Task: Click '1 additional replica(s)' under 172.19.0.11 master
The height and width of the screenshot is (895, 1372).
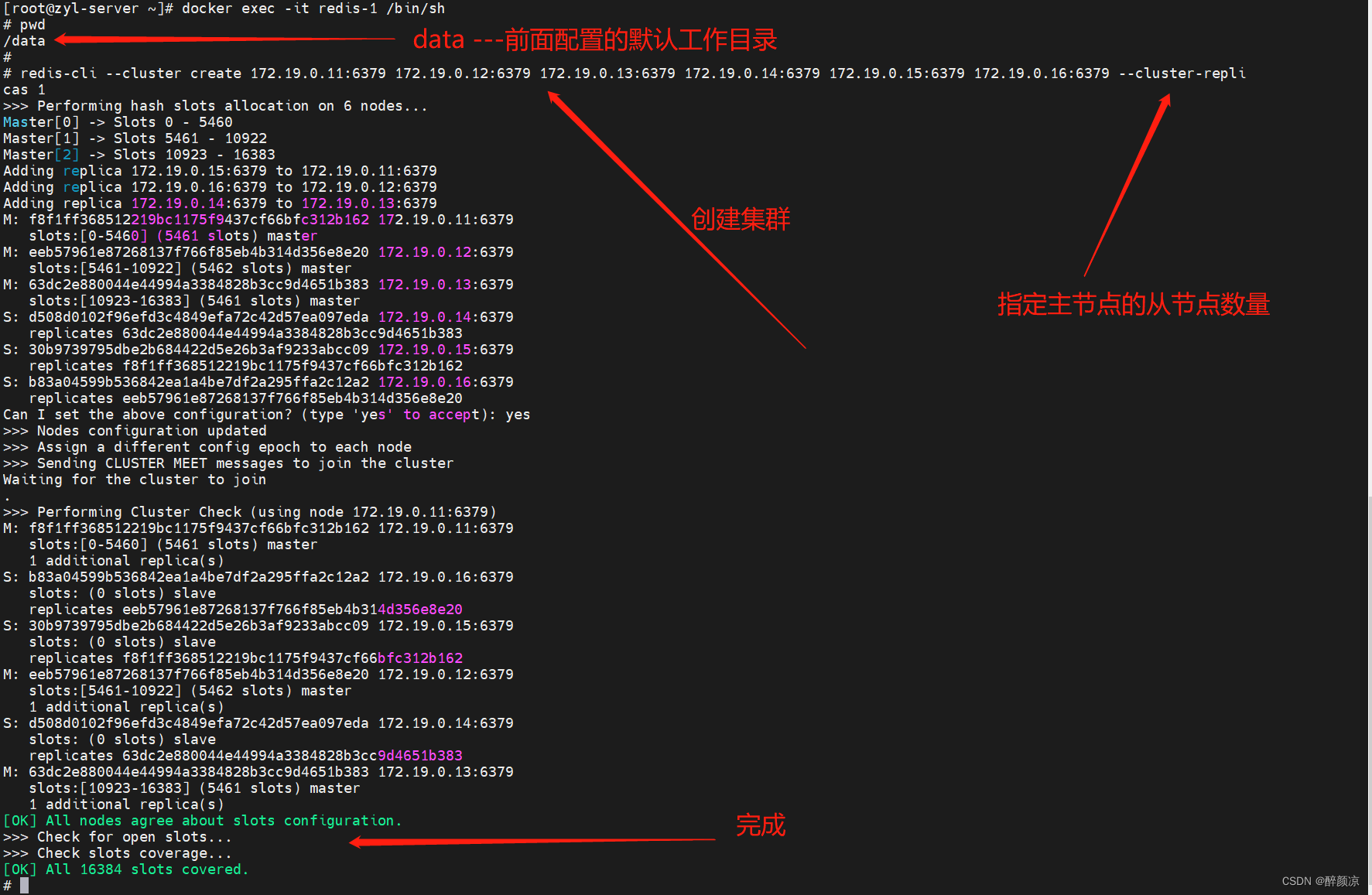Action: [127, 561]
